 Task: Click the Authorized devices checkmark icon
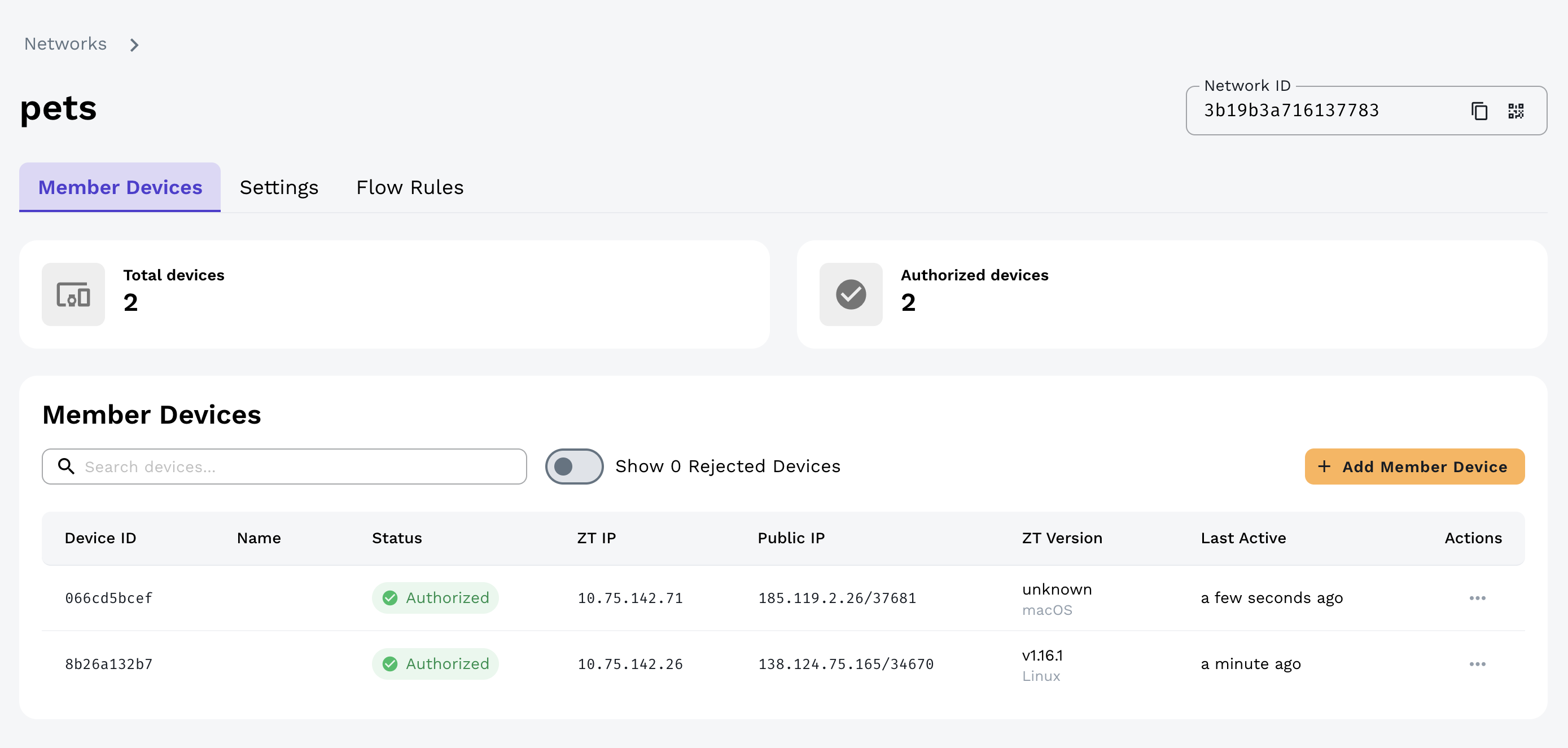coord(851,294)
